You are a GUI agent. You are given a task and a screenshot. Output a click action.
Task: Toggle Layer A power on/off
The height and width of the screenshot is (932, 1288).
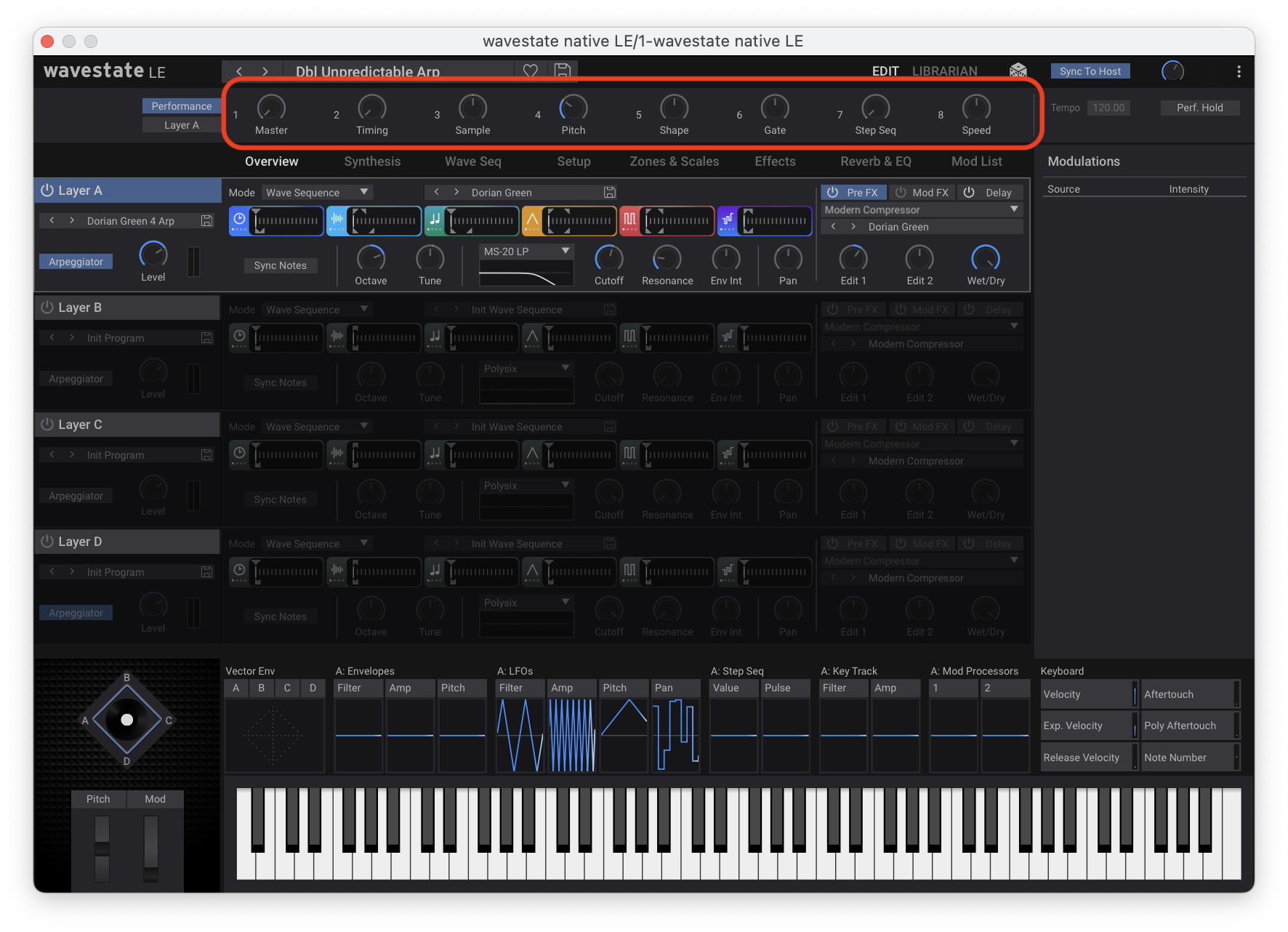[x=47, y=190]
